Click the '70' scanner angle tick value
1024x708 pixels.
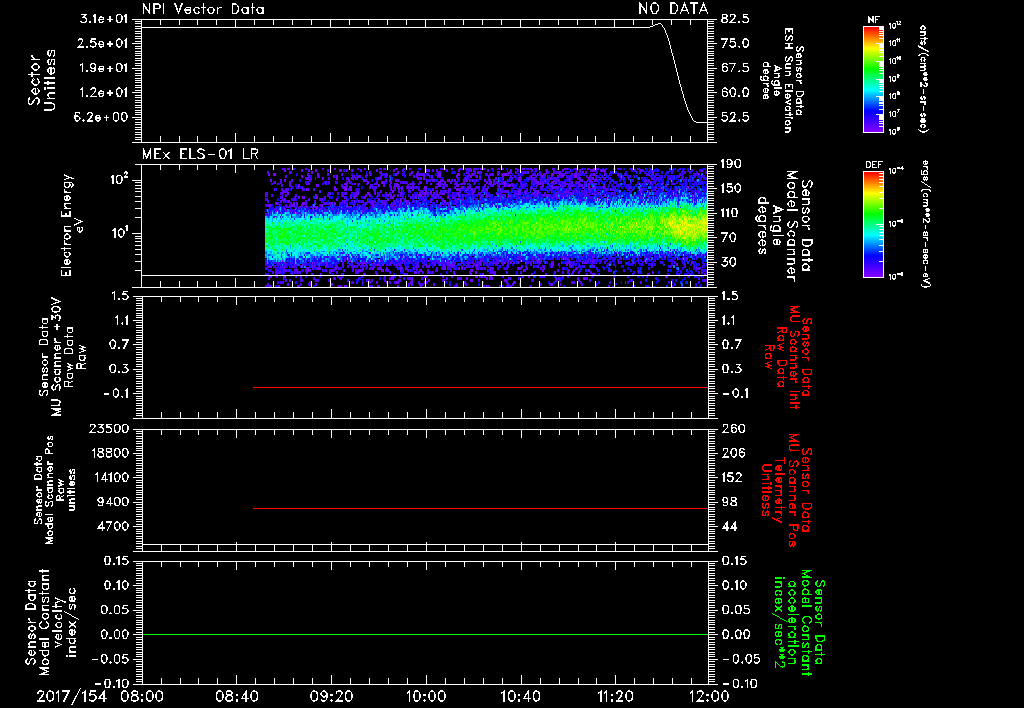pyautogui.click(x=728, y=237)
